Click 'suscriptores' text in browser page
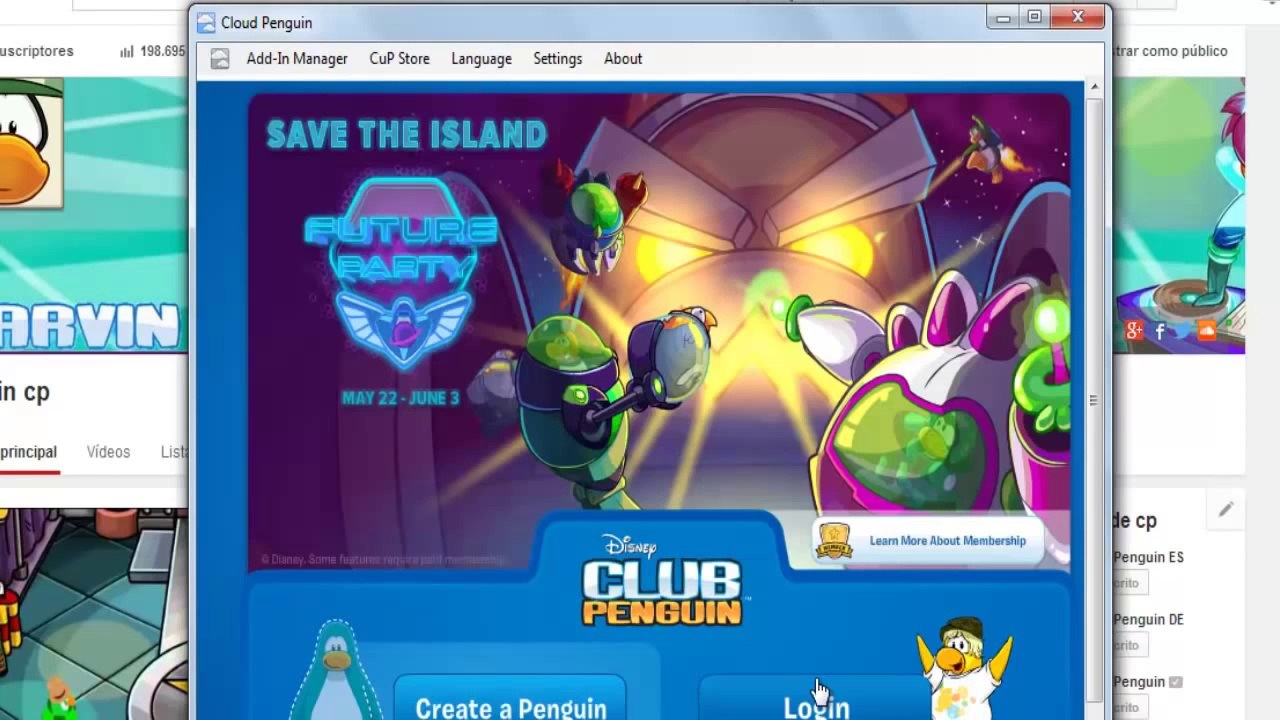The image size is (1280, 720). click(37, 51)
